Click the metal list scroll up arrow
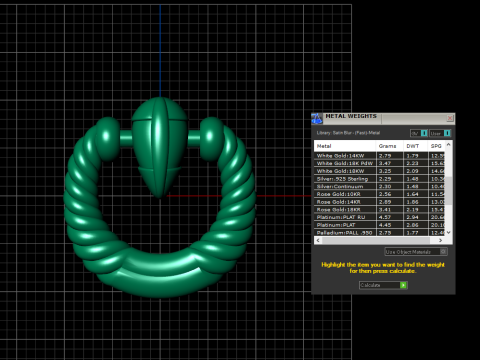The height and width of the screenshot is (360, 480). [x=449, y=144]
